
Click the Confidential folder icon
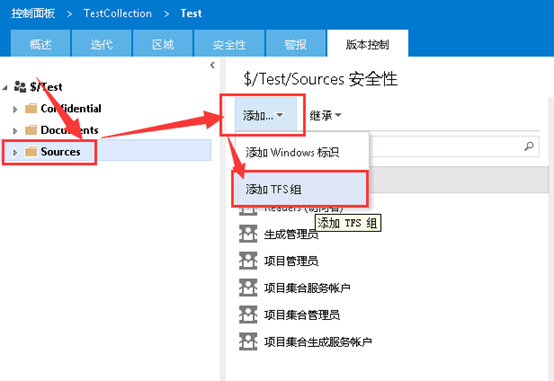(x=31, y=108)
